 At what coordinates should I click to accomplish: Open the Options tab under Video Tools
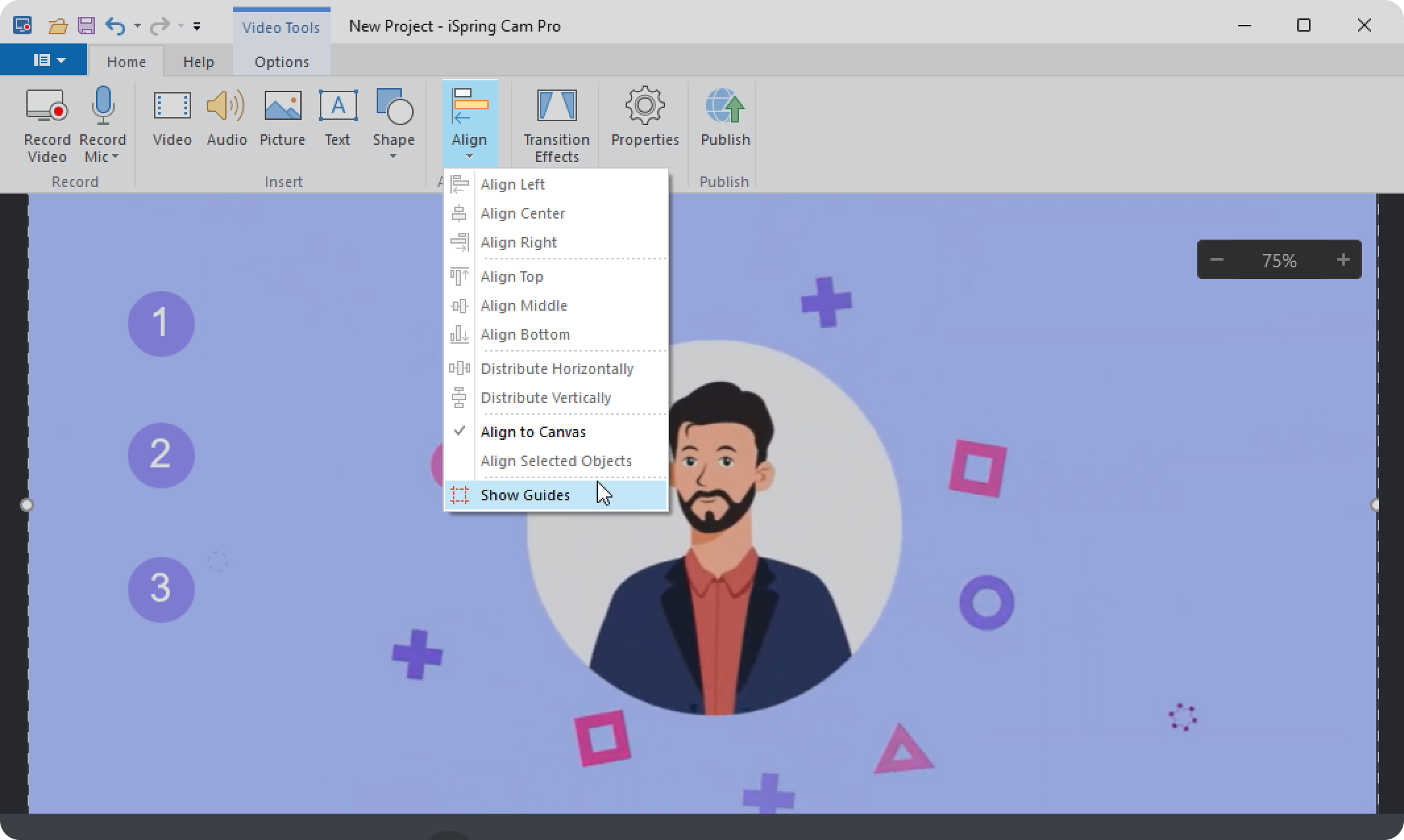coord(281,62)
